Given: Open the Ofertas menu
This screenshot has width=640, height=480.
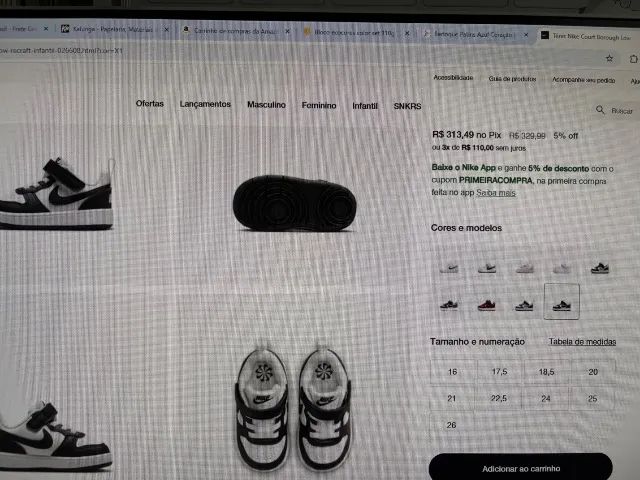Looking at the screenshot, I should tap(150, 104).
